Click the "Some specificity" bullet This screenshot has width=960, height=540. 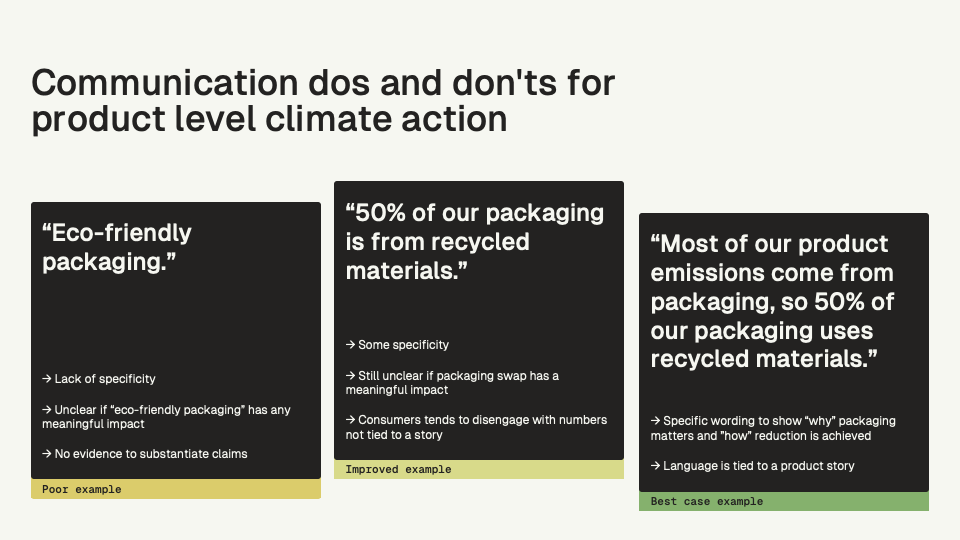point(398,345)
